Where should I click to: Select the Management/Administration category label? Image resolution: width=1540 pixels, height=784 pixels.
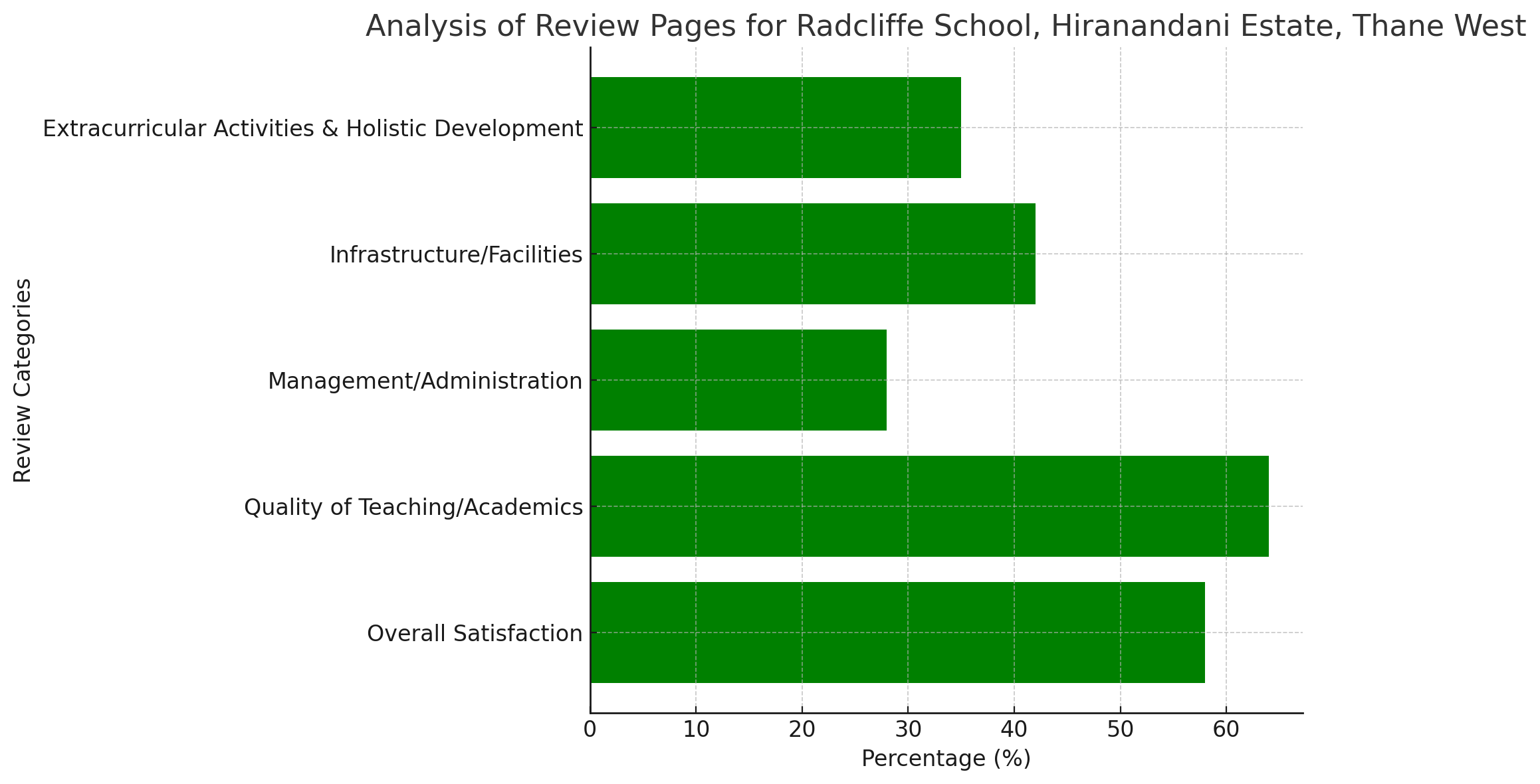pos(424,380)
